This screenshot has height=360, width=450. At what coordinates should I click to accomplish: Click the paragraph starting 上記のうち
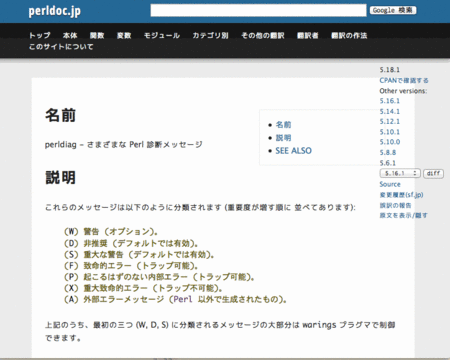(220, 331)
